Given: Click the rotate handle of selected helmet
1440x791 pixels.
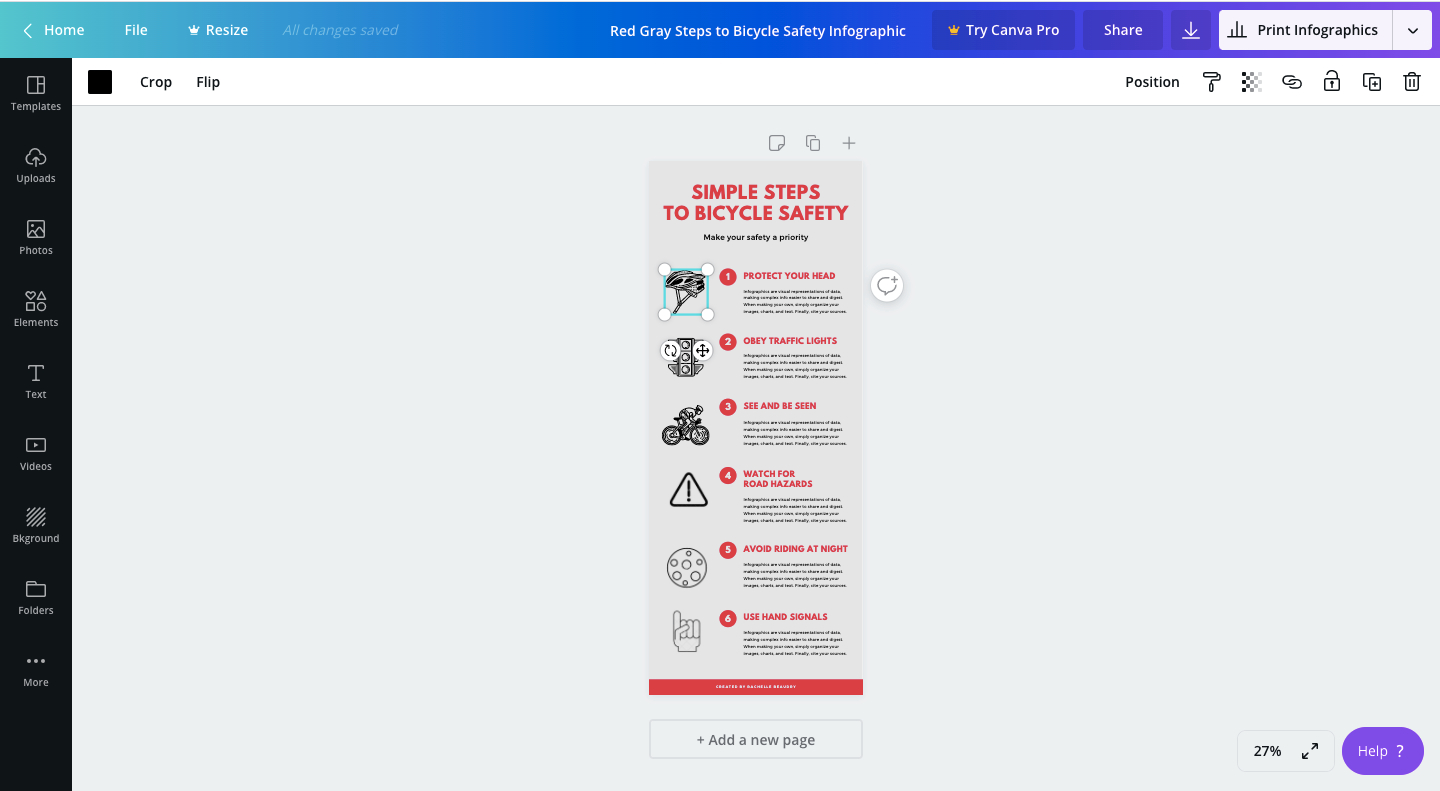Looking at the screenshot, I should pos(671,351).
